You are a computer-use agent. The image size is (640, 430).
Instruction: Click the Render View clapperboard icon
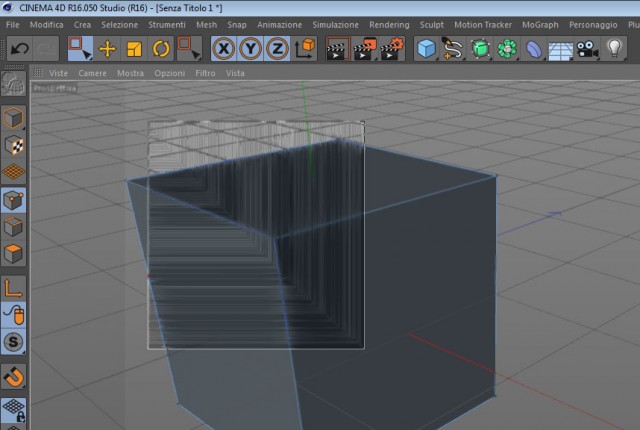click(x=338, y=49)
